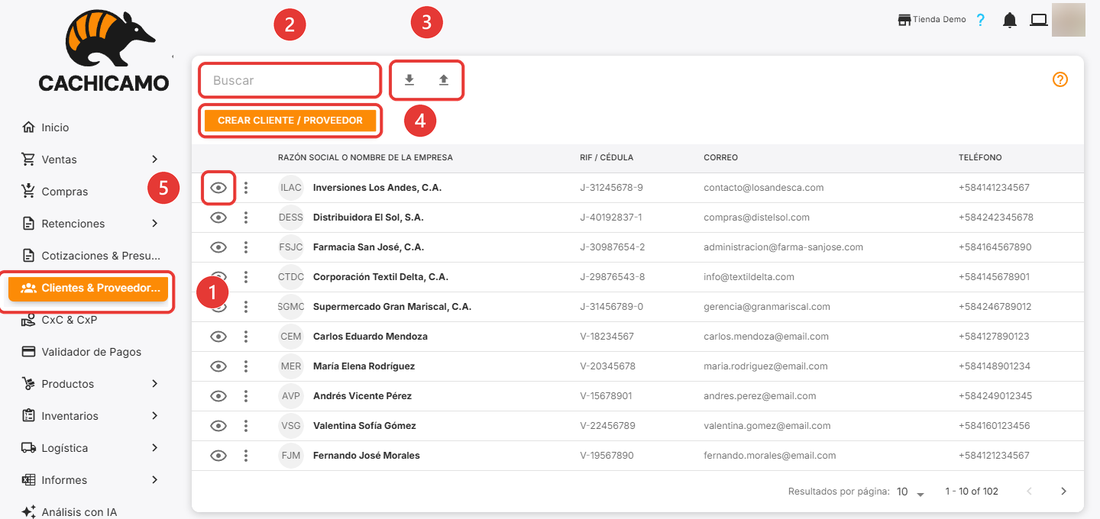Image resolution: width=1100 pixels, height=519 pixels.
Task: Open Cotizaciones & Presupuestos in sidebar
Action: (x=91, y=255)
